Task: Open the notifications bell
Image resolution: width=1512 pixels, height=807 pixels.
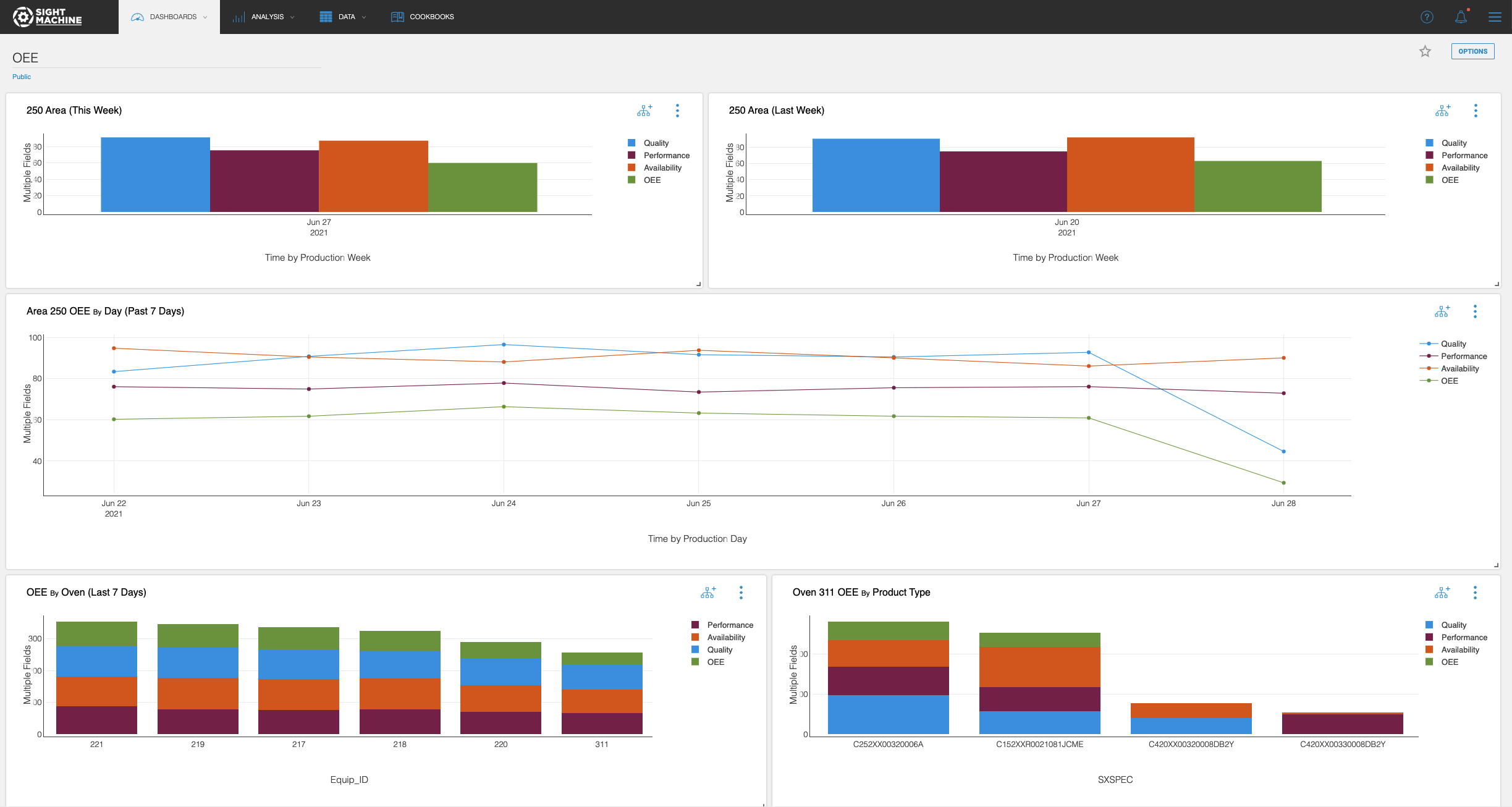Action: tap(1461, 17)
